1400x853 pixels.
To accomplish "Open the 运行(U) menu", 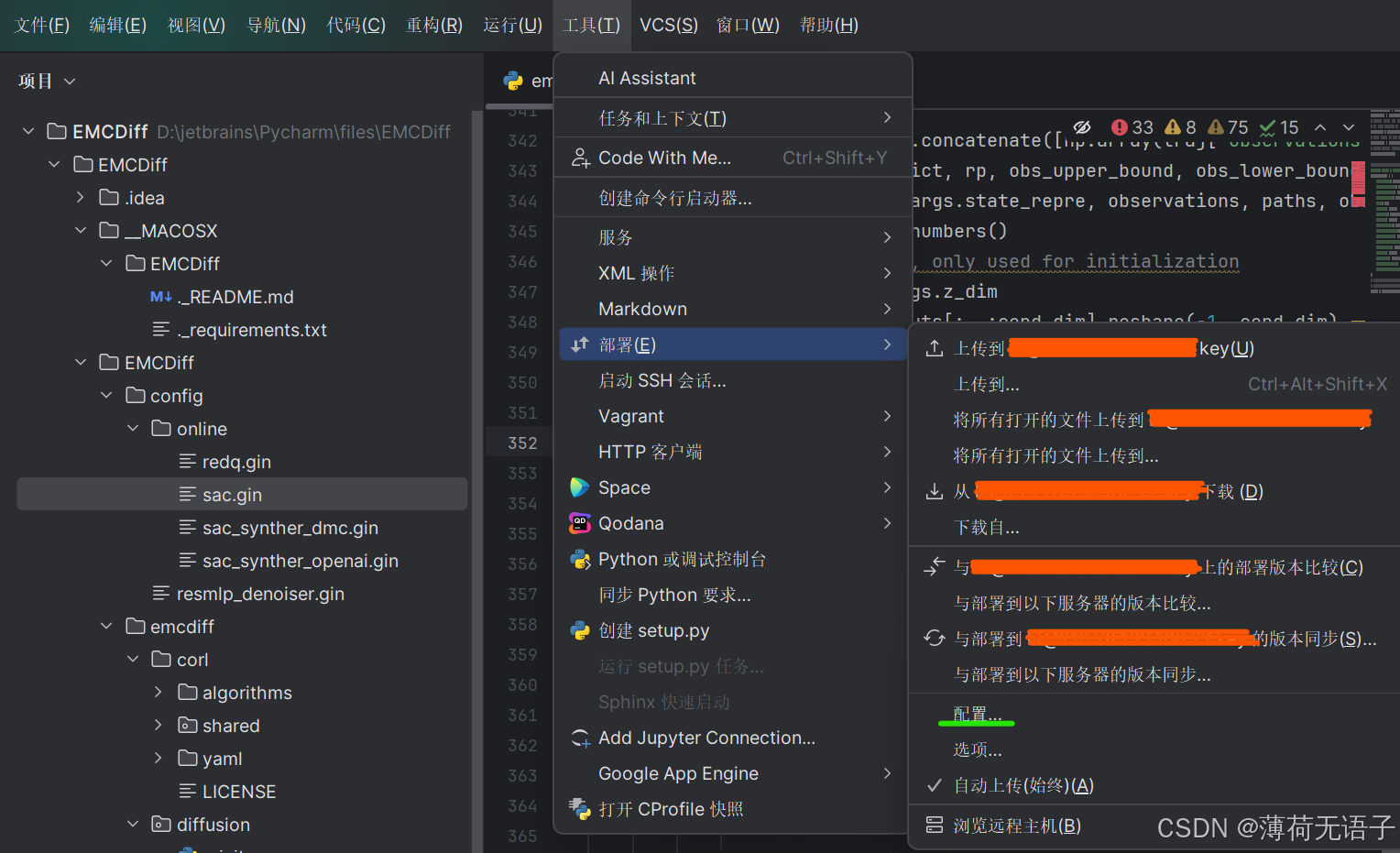I will [x=512, y=25].
